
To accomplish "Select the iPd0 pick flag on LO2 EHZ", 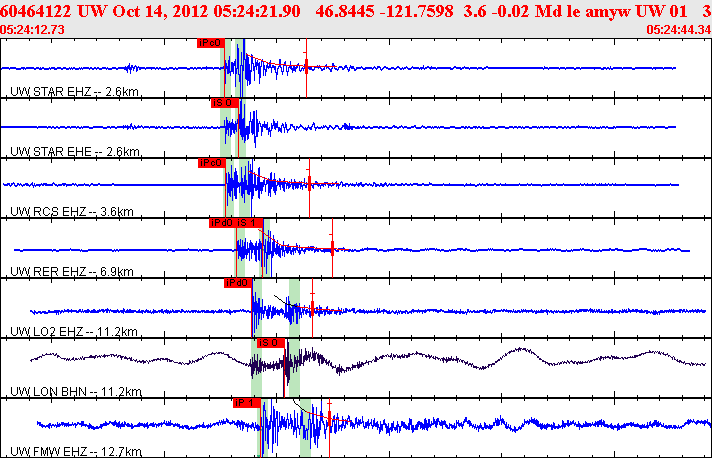I will pos(238,283).
